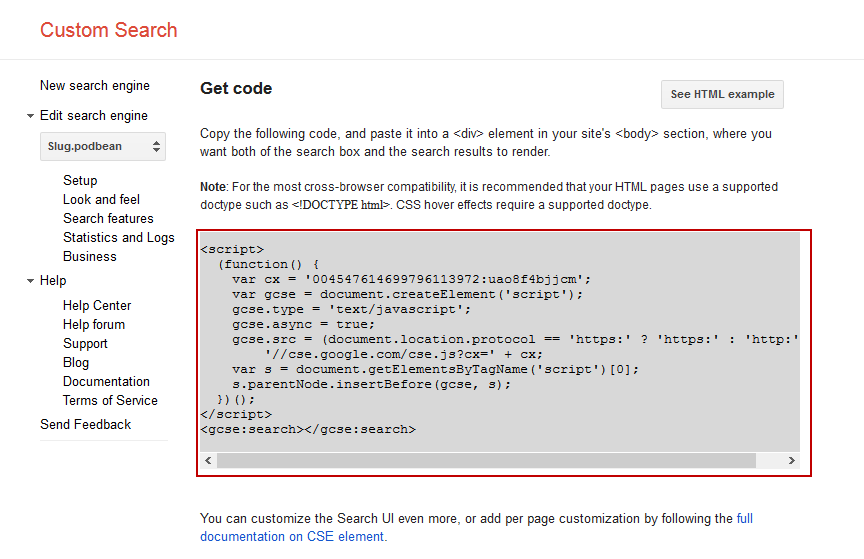Viewport: 864px width, 559px height.
Task: Open the Blog link
Action: pos(76,362)
